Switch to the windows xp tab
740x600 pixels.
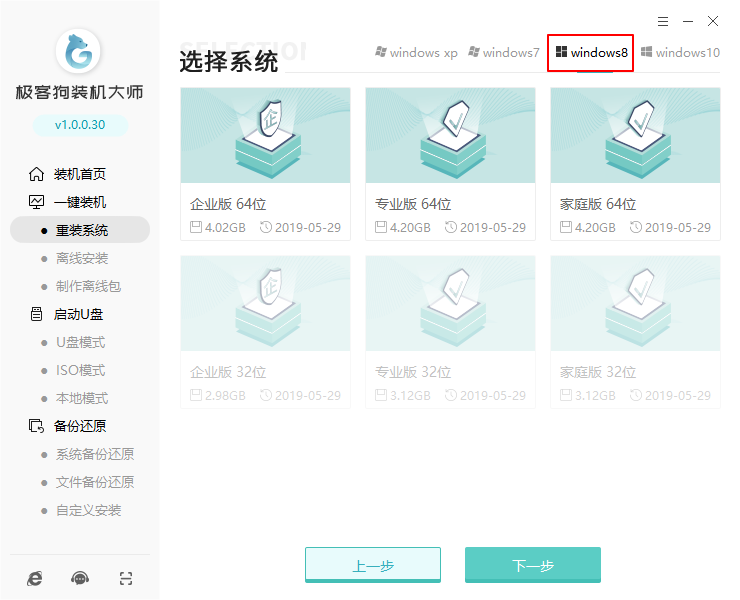click(416, 53)
